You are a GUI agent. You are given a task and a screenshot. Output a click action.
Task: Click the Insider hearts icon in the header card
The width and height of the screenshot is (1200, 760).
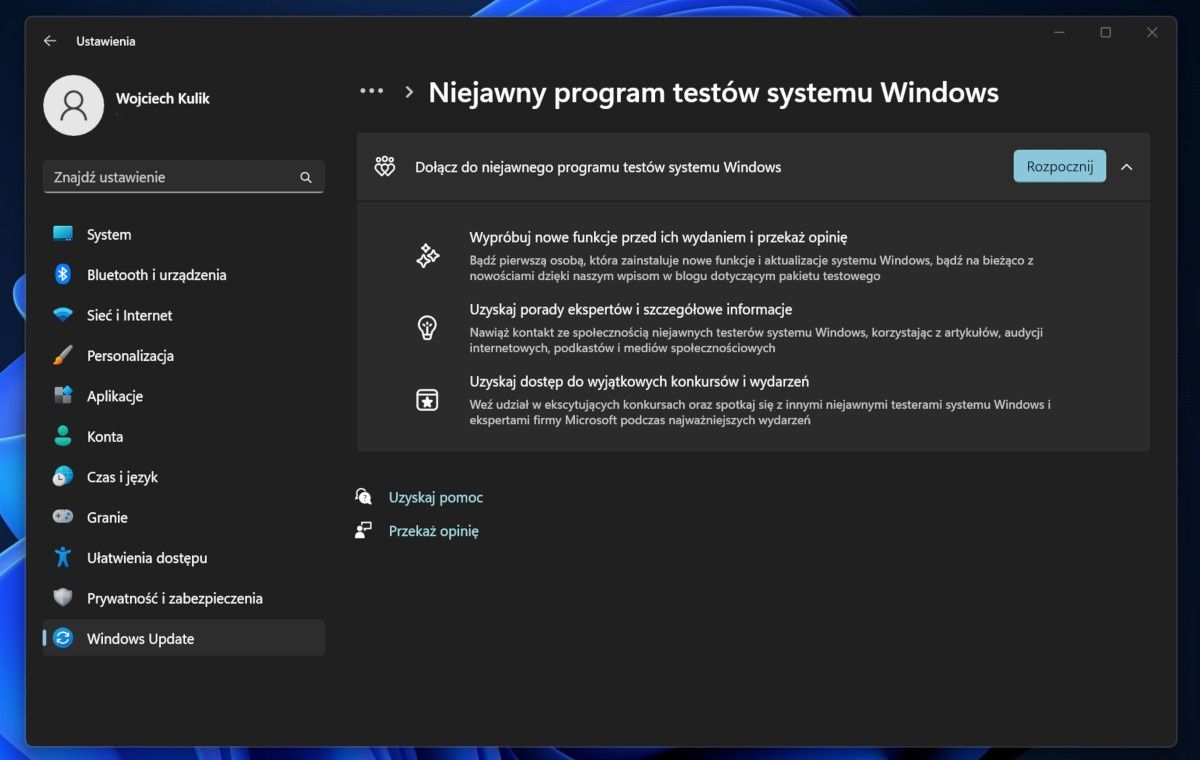point(385,167)
